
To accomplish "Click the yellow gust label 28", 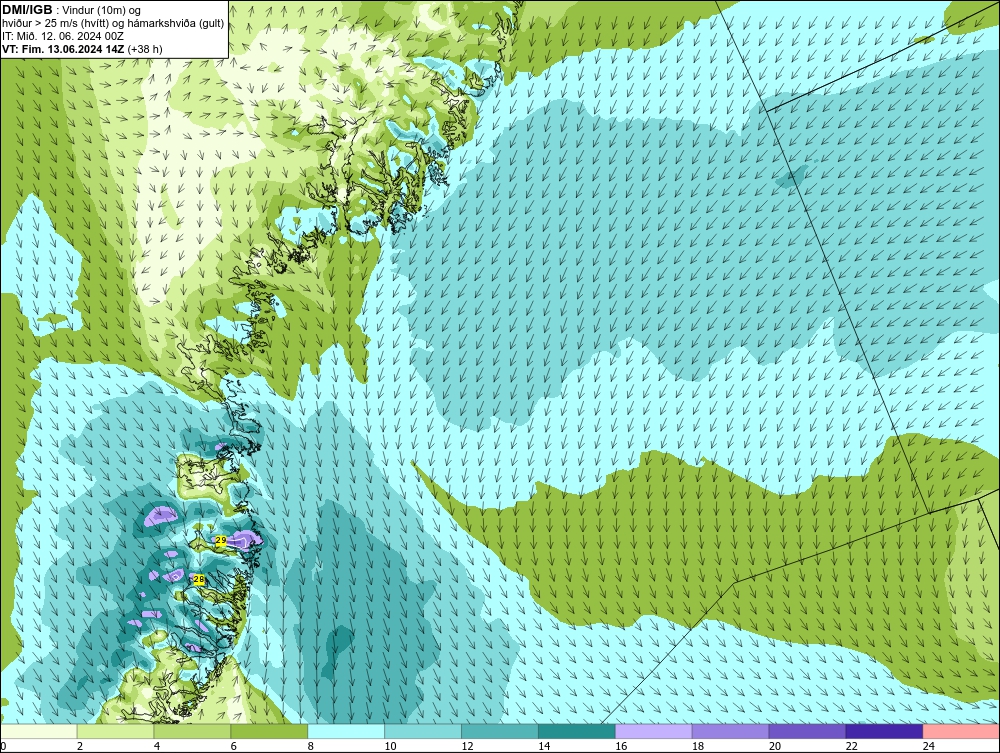I will 199,579.
